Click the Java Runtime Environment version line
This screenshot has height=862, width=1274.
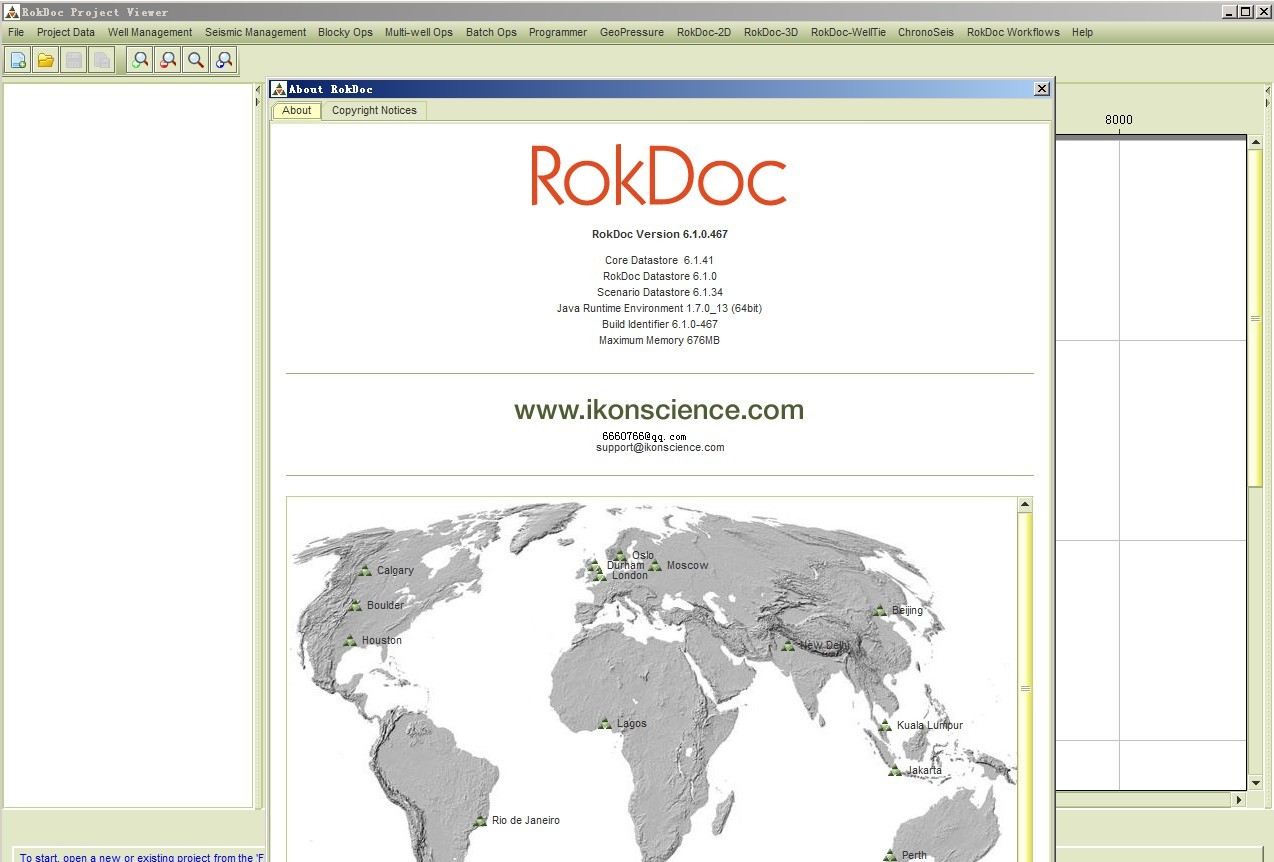coord(659,309)
